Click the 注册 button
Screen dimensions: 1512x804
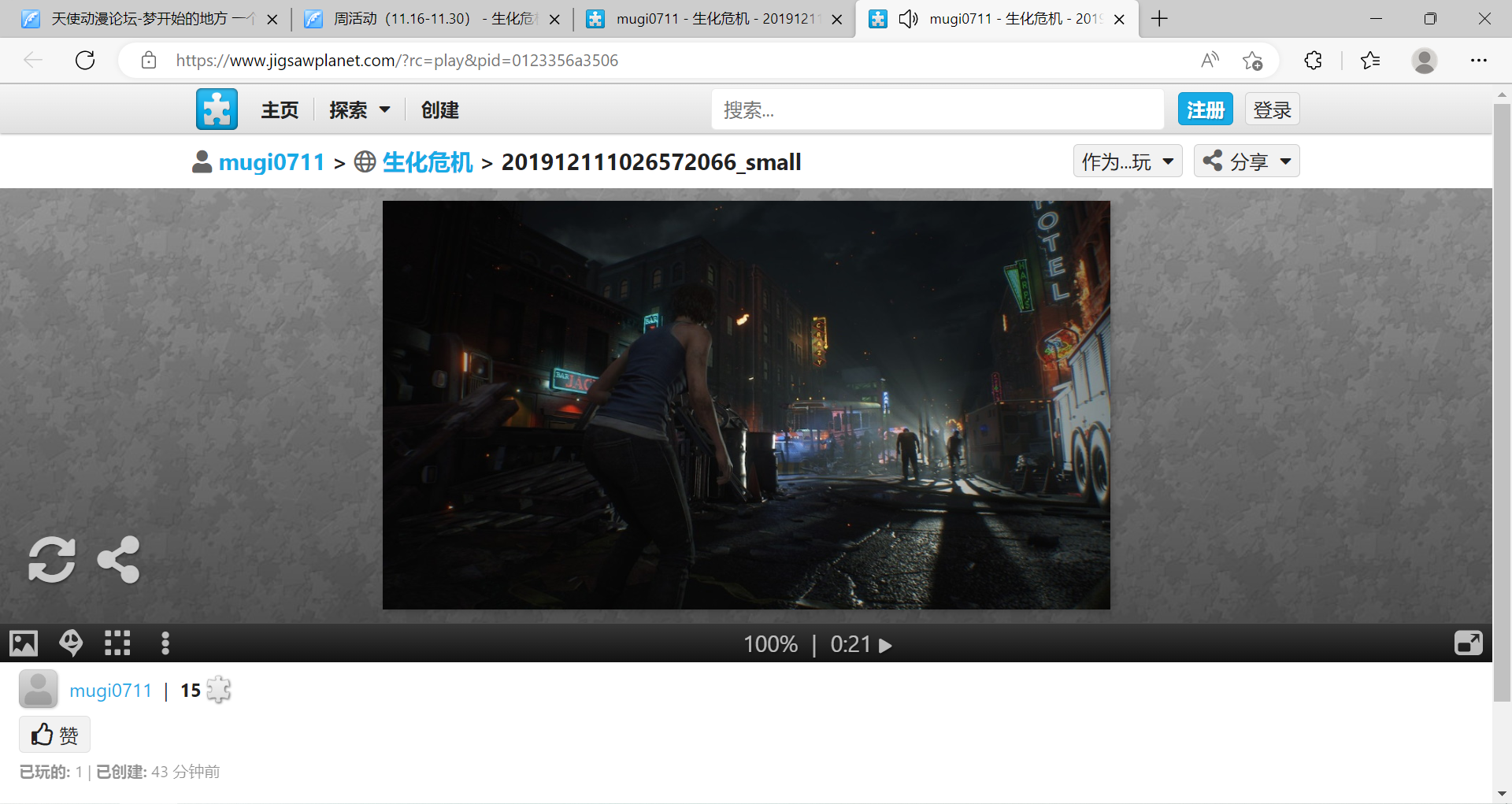1205,109
